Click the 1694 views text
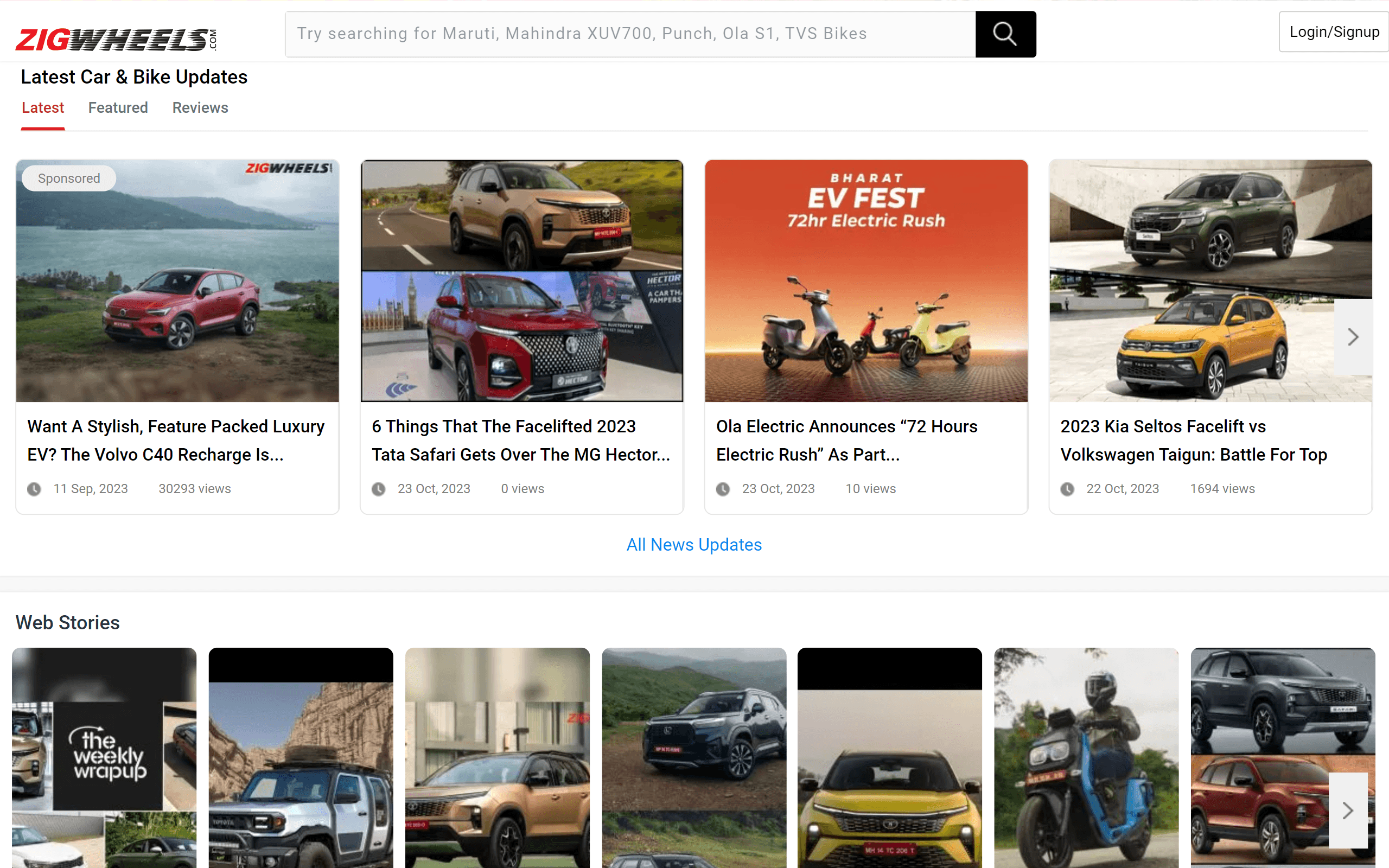 tap(1222, 489)
